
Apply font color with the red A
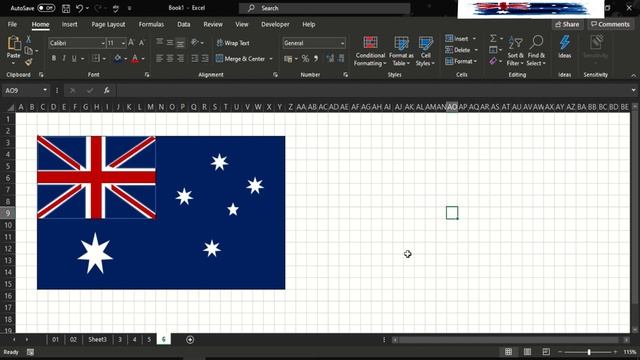(x=135, y=58)
